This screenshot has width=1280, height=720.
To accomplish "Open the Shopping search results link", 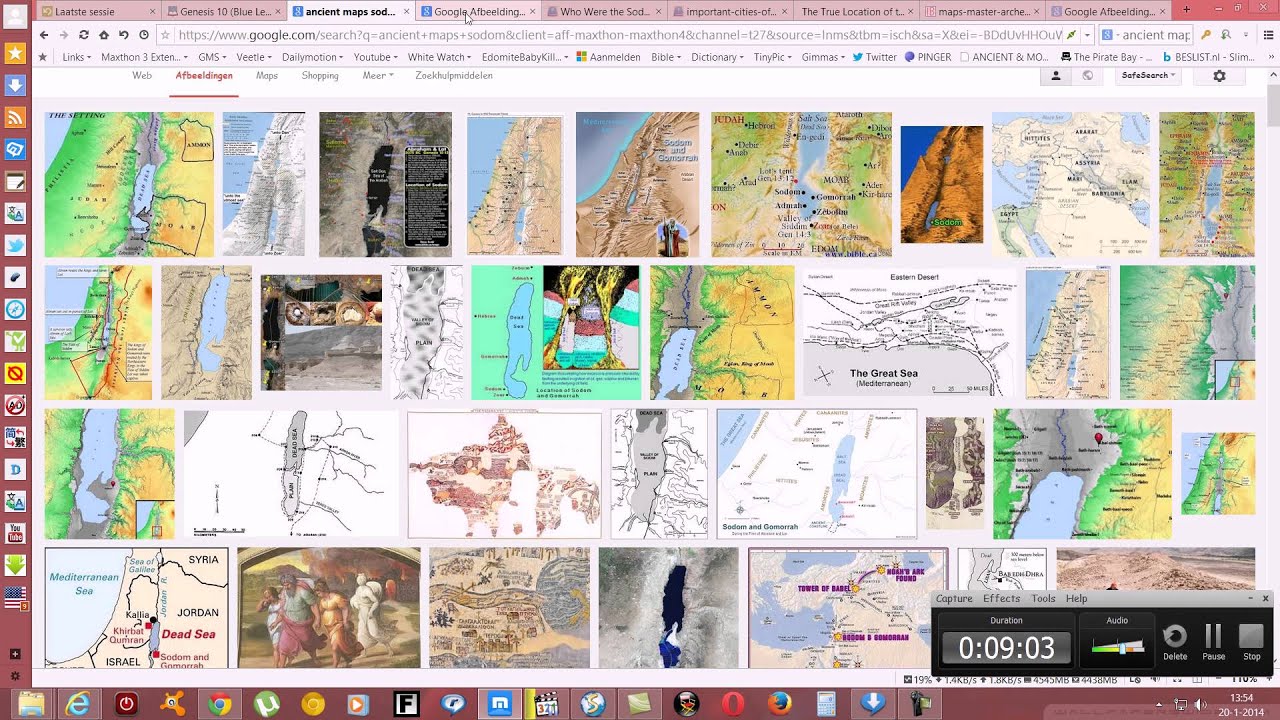I will [x=320, y=76].
